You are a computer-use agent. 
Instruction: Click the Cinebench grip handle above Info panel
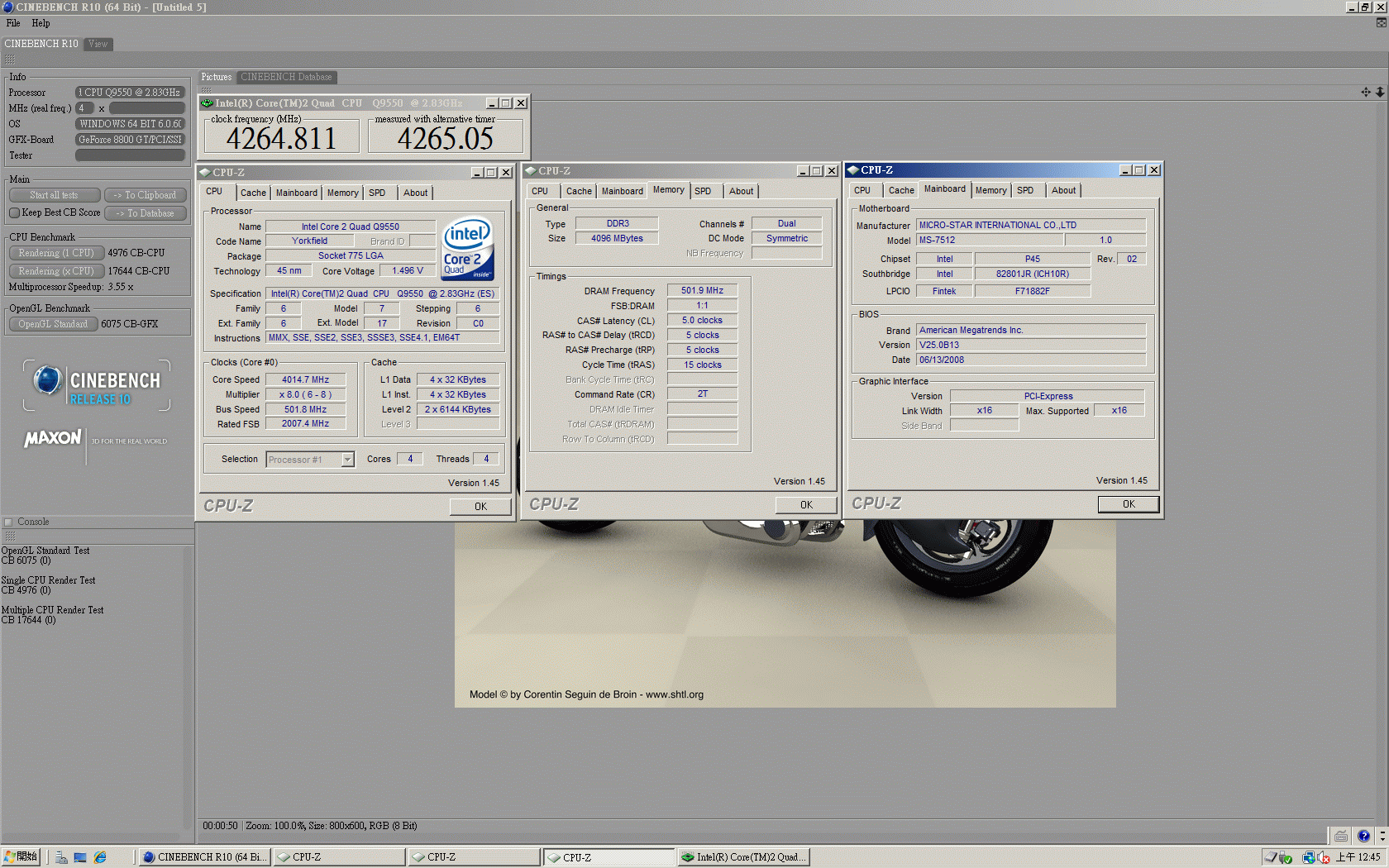[x=10, y=60]
